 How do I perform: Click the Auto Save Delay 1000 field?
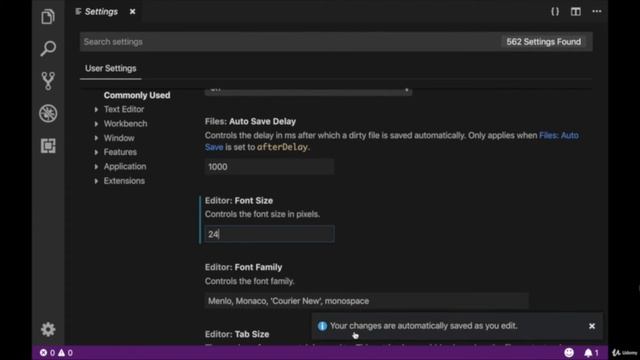pyautogui.click(x=269, y=167)
